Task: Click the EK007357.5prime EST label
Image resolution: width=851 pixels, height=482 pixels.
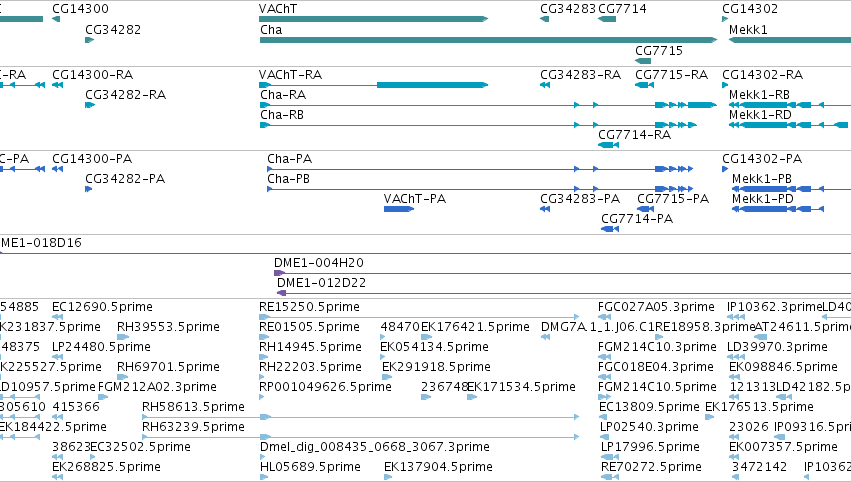Action: (x=784, y=447)
